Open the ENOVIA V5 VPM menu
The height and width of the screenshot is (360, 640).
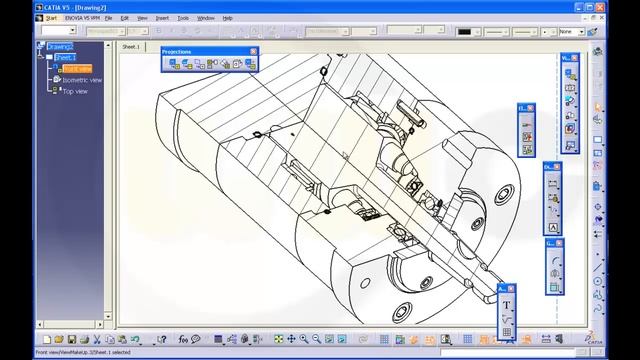coord(82,18)
